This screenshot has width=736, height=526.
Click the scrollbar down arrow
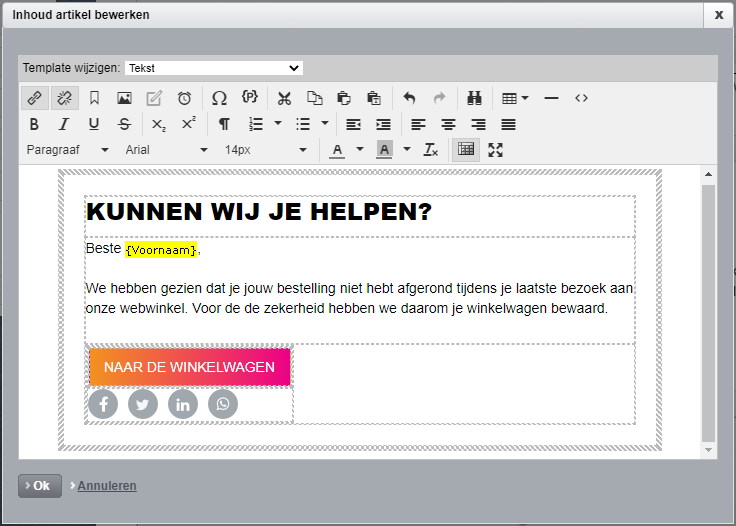pyautogui.click(x=708, y=450)
